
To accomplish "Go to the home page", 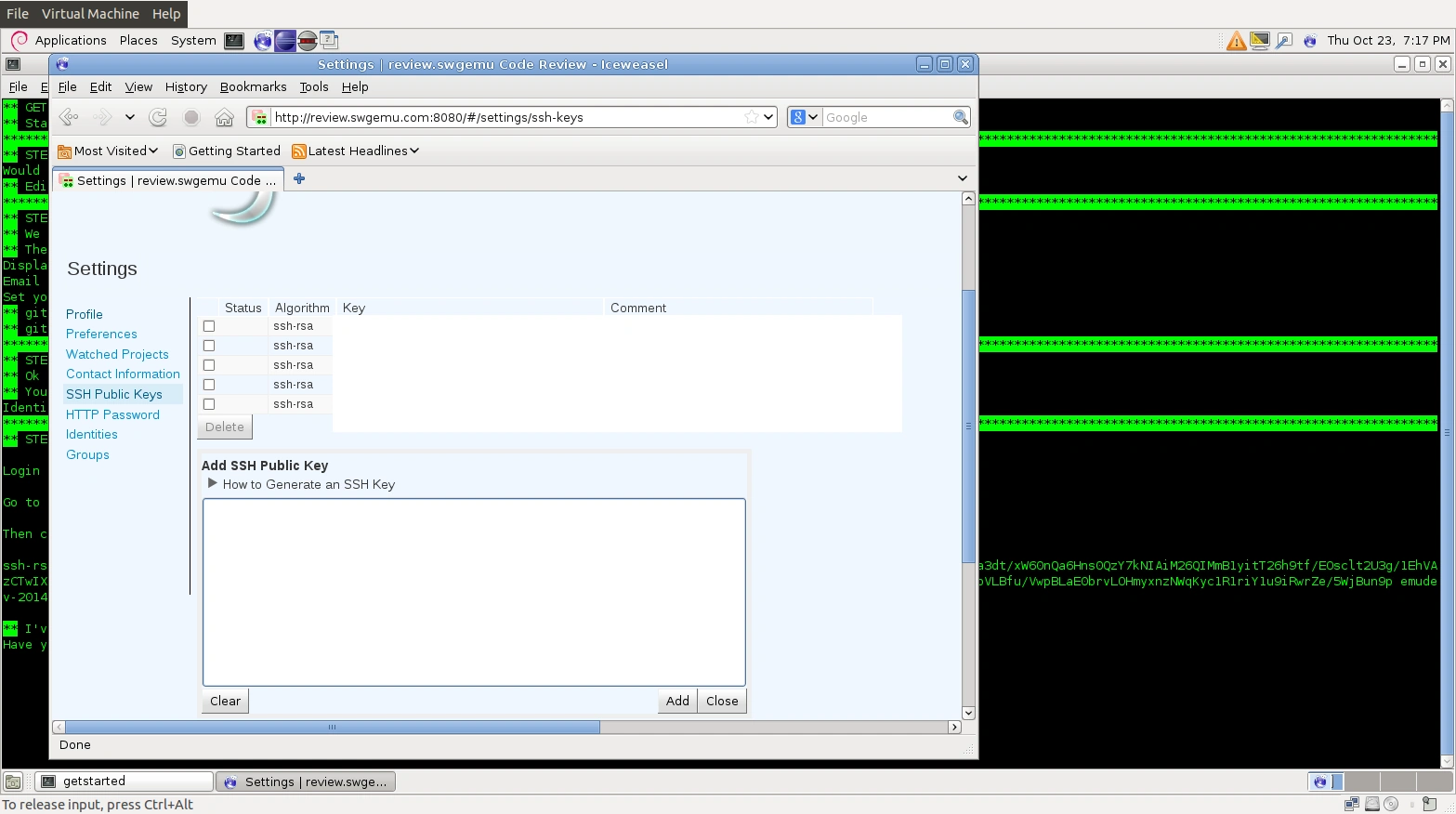I will point(224,117).
